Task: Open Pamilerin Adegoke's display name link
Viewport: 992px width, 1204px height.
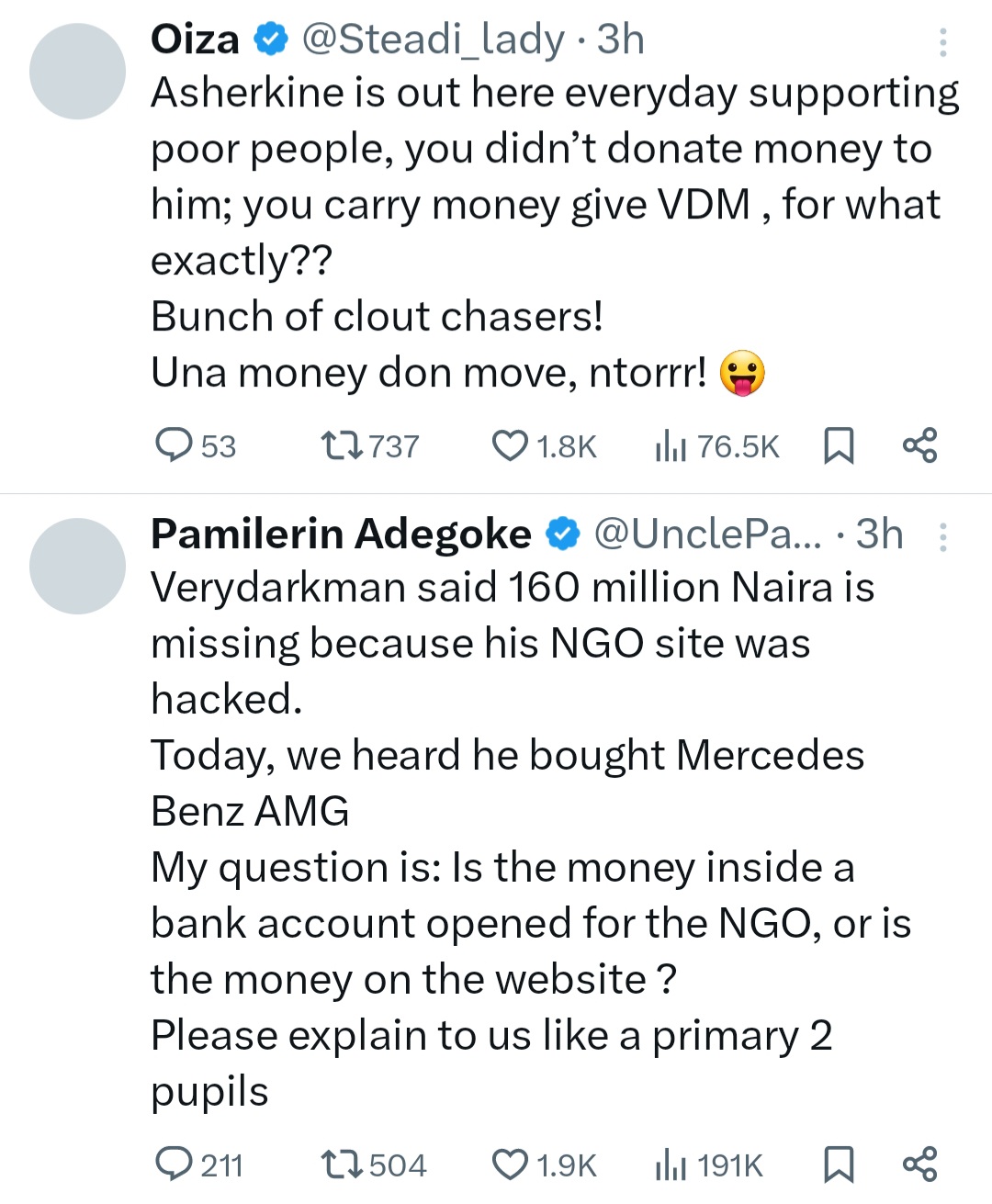Action: click(341, 534)
